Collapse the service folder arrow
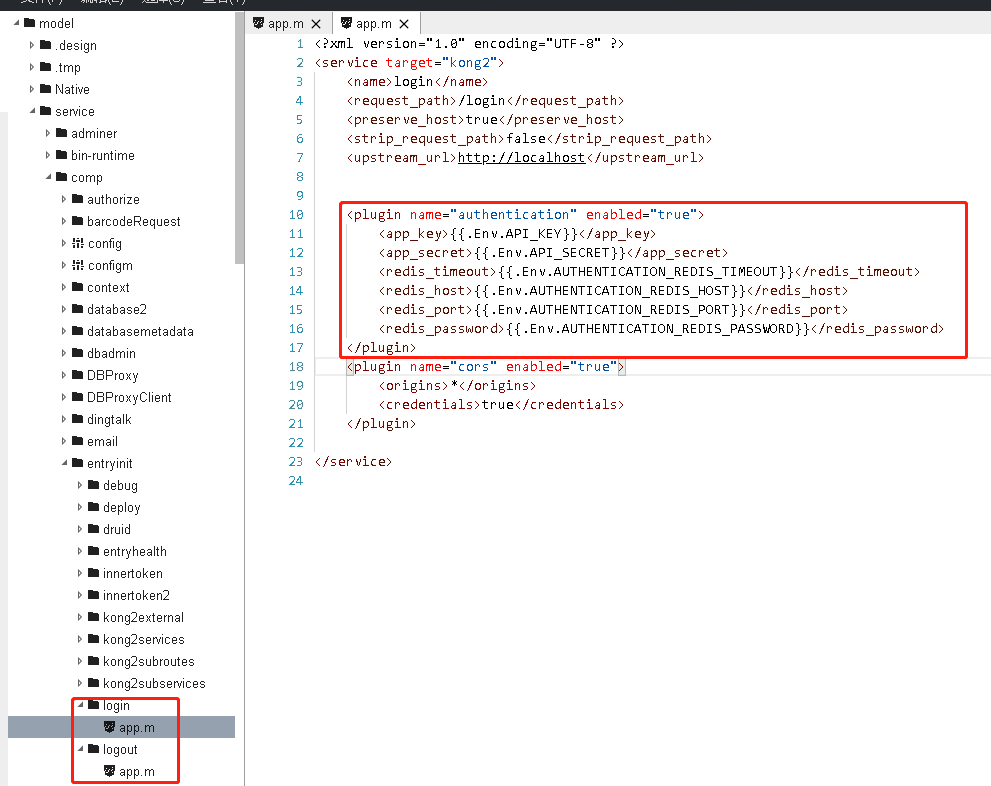This screenshot has width=991, height=786. 32,111
